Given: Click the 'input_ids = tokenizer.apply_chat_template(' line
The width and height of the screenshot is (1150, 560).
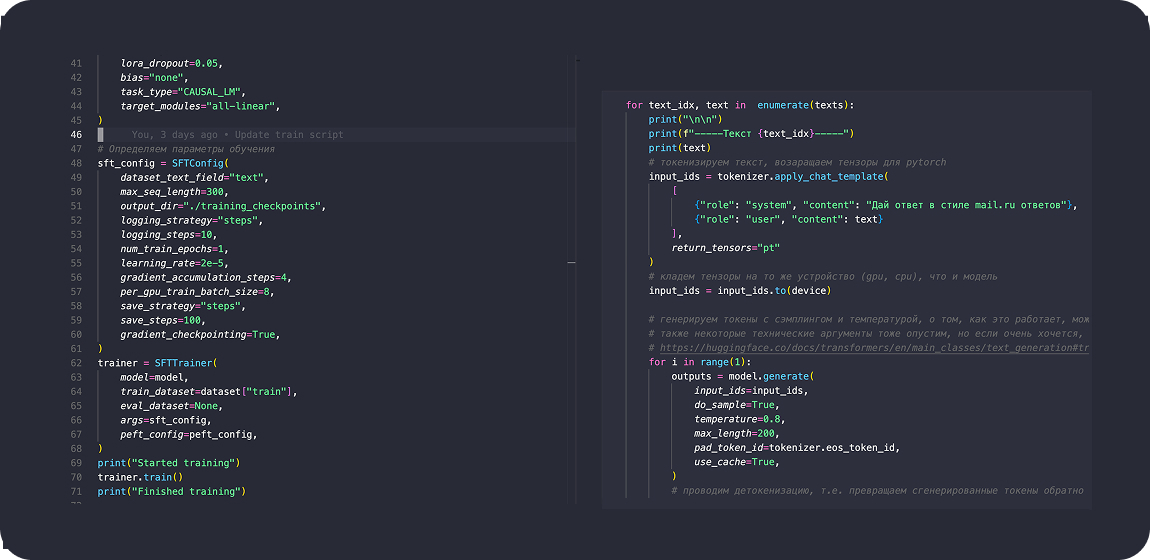Looking at the screenshot, I should [769, 177].
